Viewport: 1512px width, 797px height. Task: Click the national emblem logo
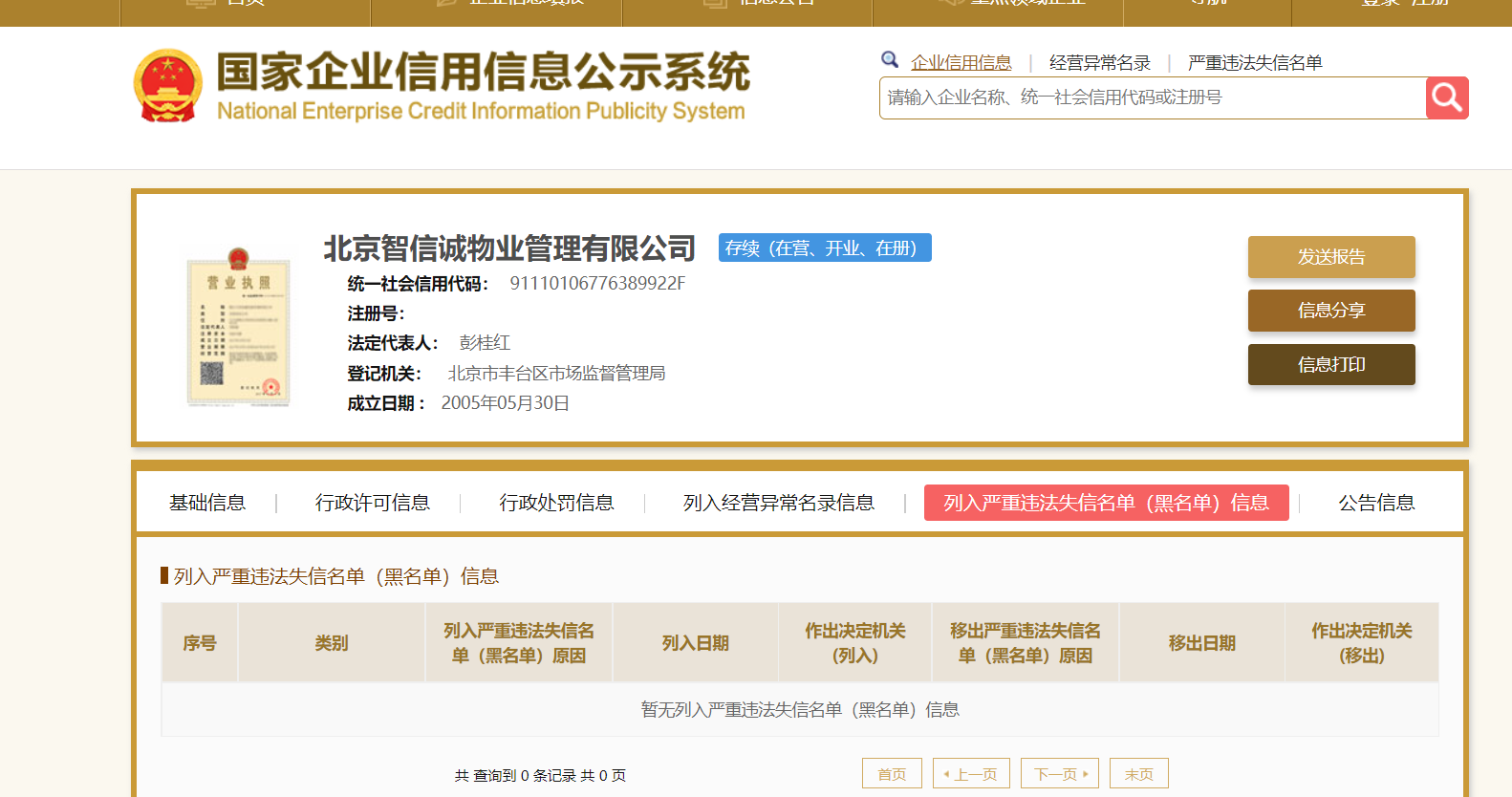(168, 86)
